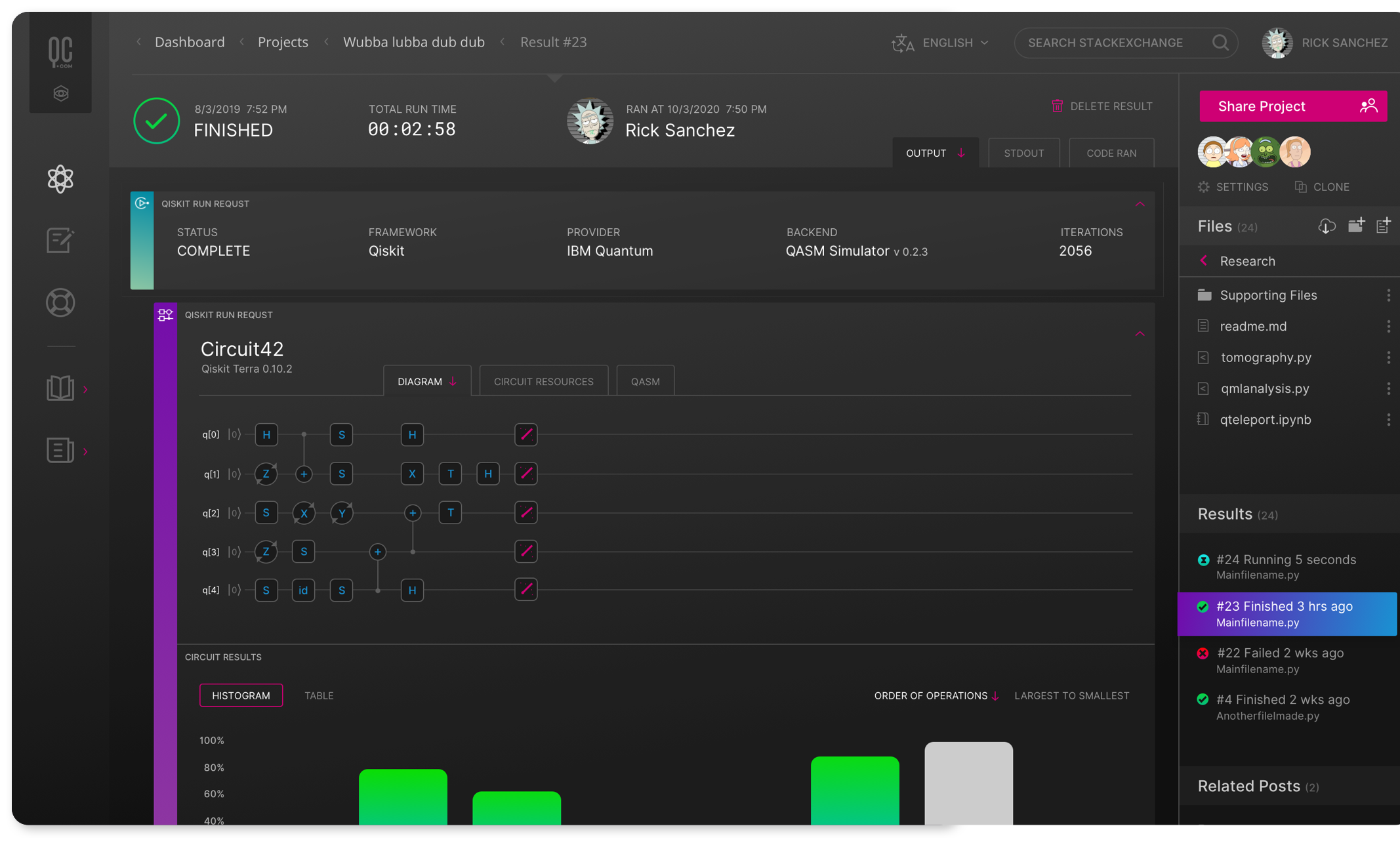Click measurement gate on q[0] line

coord(526,434)
